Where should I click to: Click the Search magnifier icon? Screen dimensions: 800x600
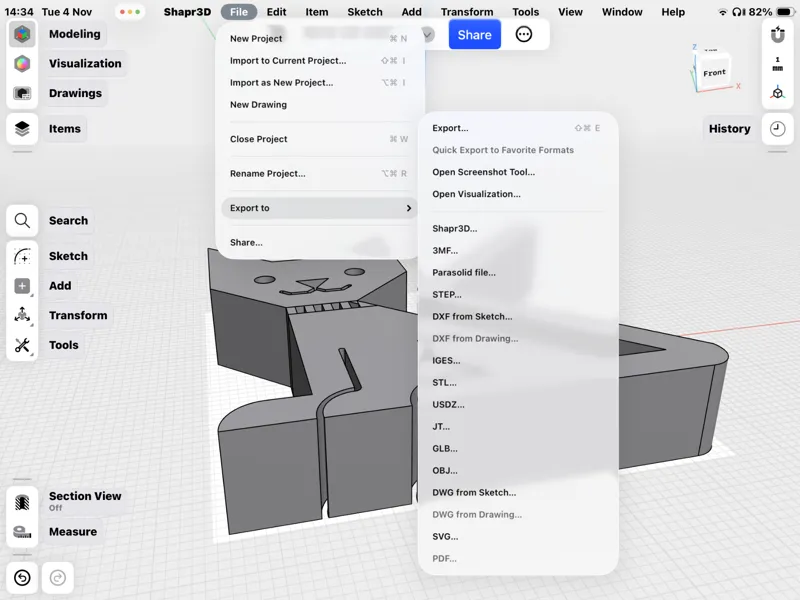(22, 220)
